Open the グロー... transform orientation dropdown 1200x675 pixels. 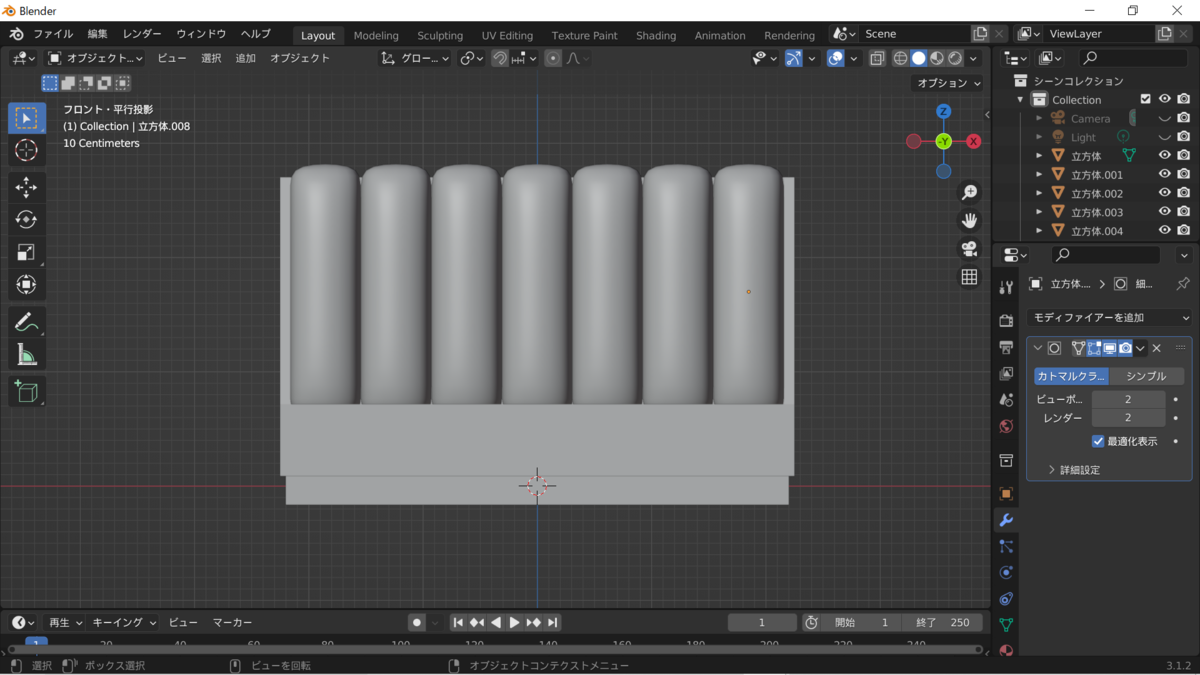coord(416,58)
